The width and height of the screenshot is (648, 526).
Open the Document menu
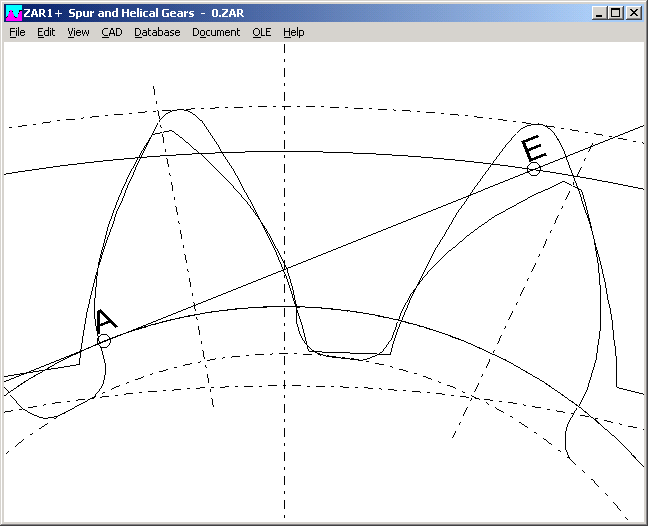coord(216,32)
